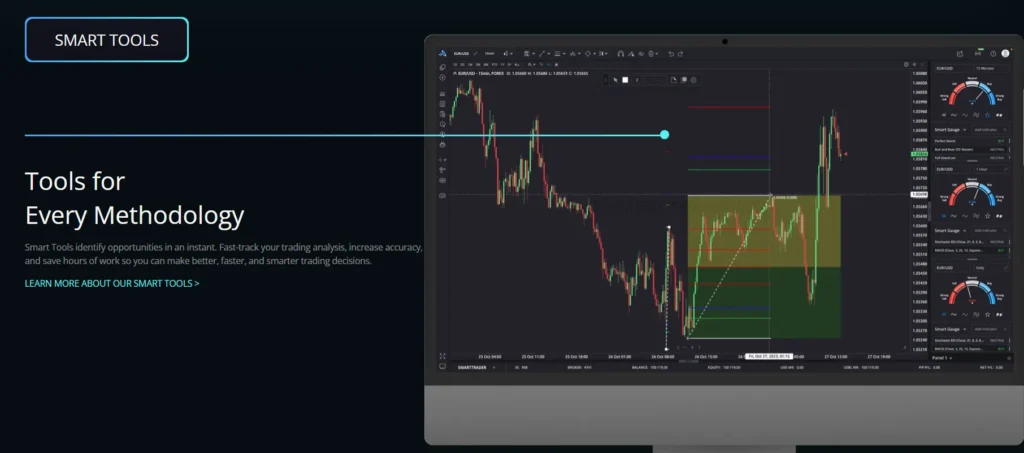Click the cyan slider dot on the line
Screen dimensions: 1024x453
point(665,134)
